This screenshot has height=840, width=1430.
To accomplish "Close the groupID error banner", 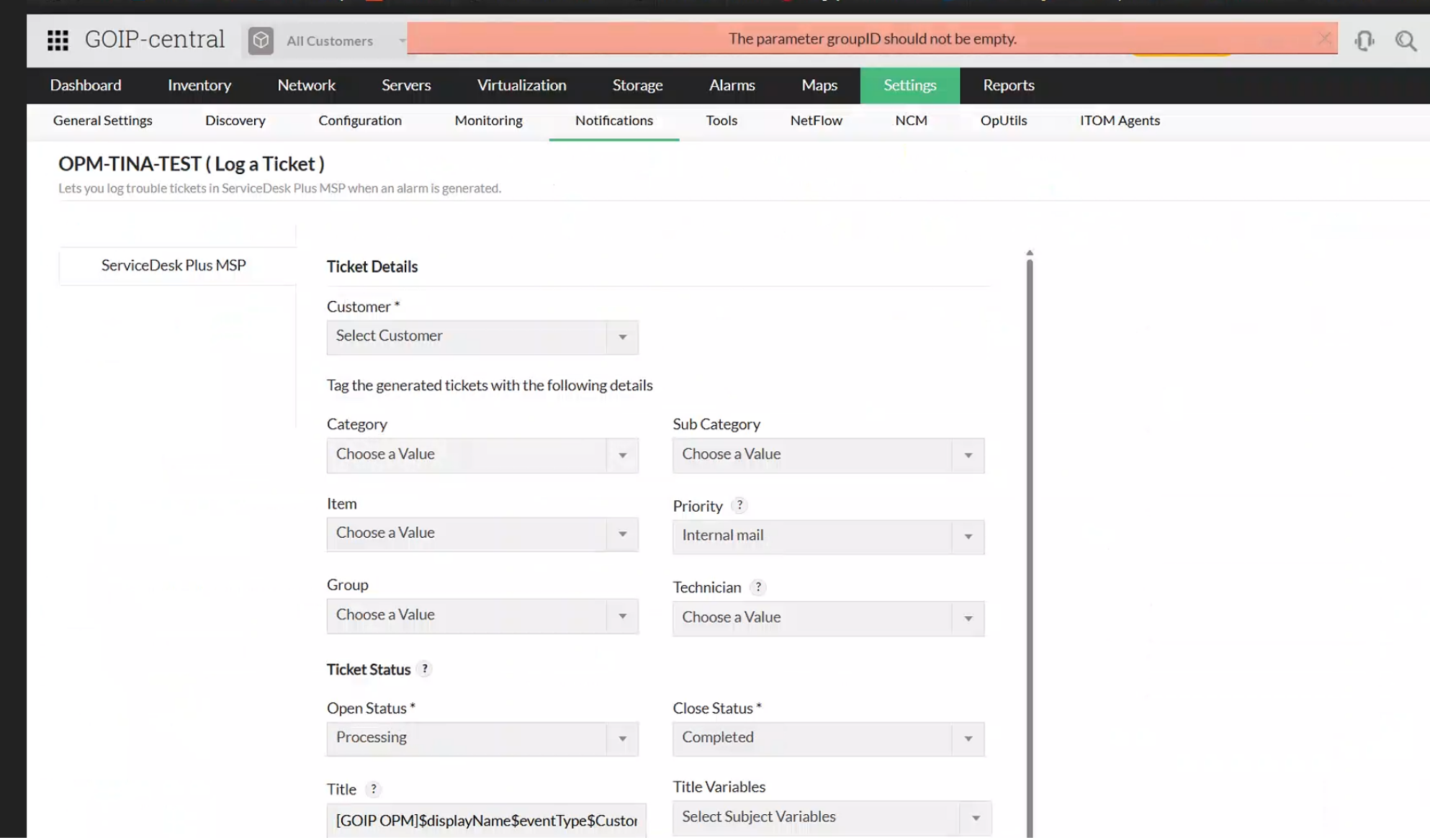I will [x=1324, y=38].
